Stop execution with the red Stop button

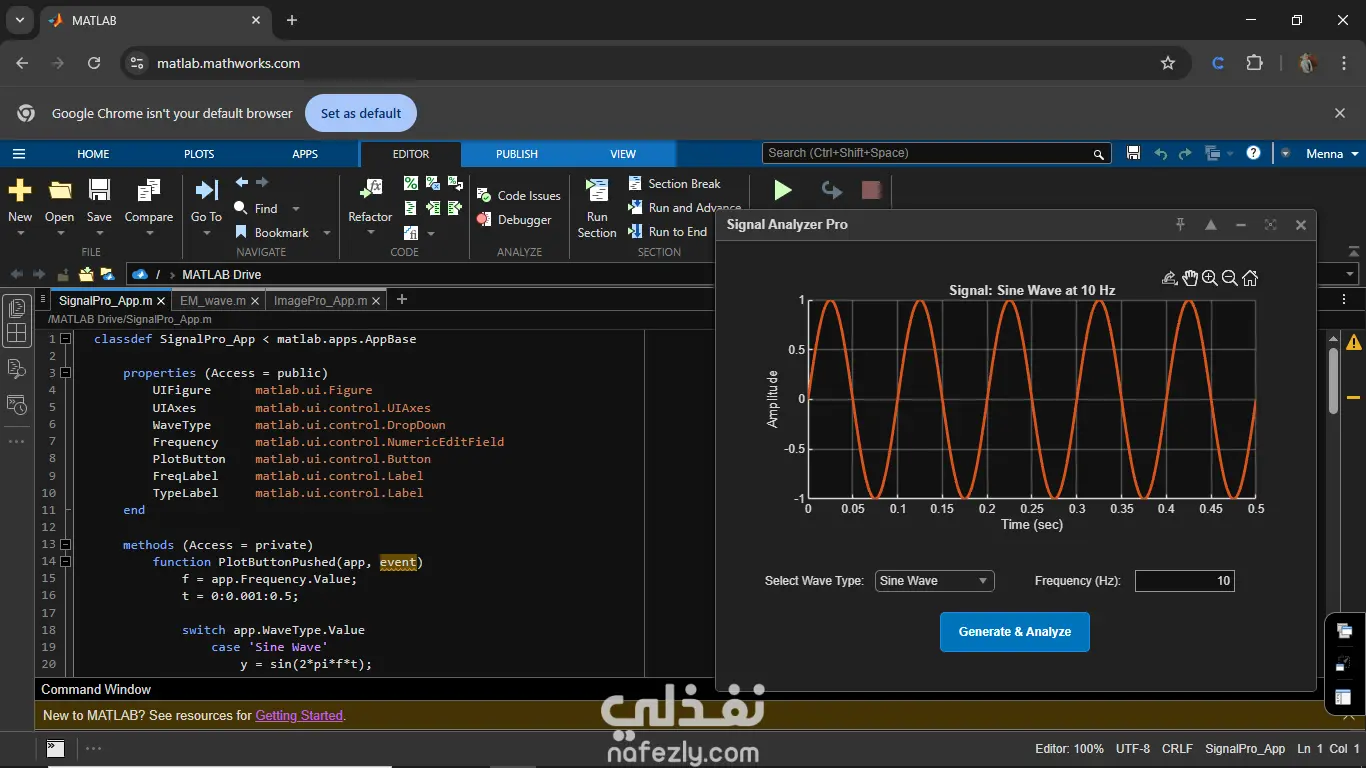[x=872, y=190]
